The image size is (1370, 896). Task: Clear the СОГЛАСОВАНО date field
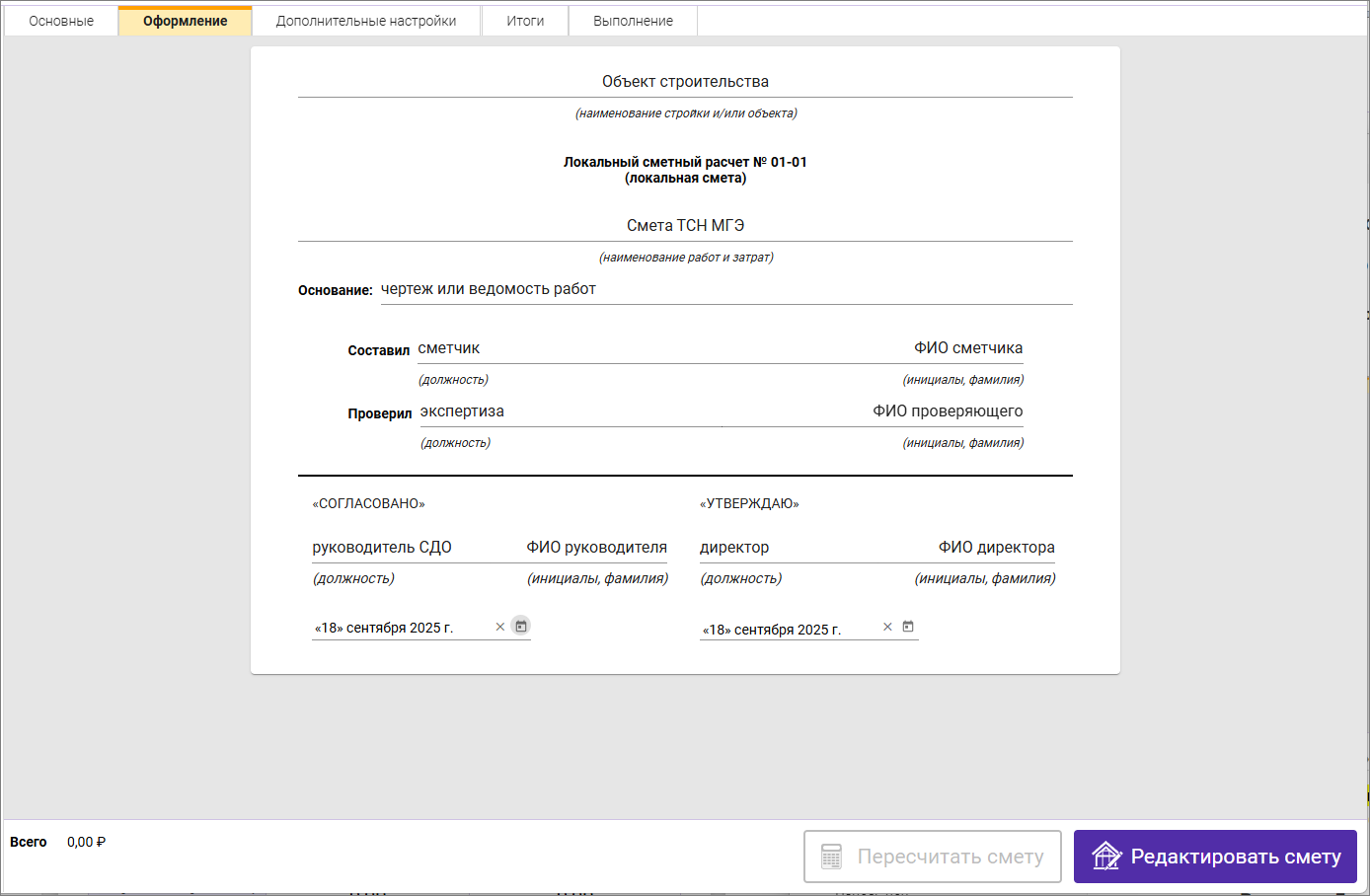[x=499, y=627]
